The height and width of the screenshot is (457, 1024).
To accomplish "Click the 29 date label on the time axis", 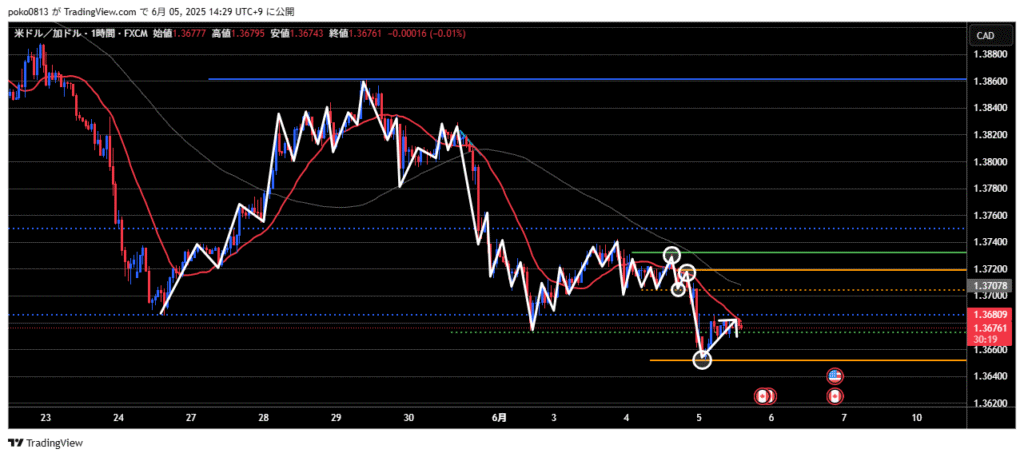I will coord(336,417).
